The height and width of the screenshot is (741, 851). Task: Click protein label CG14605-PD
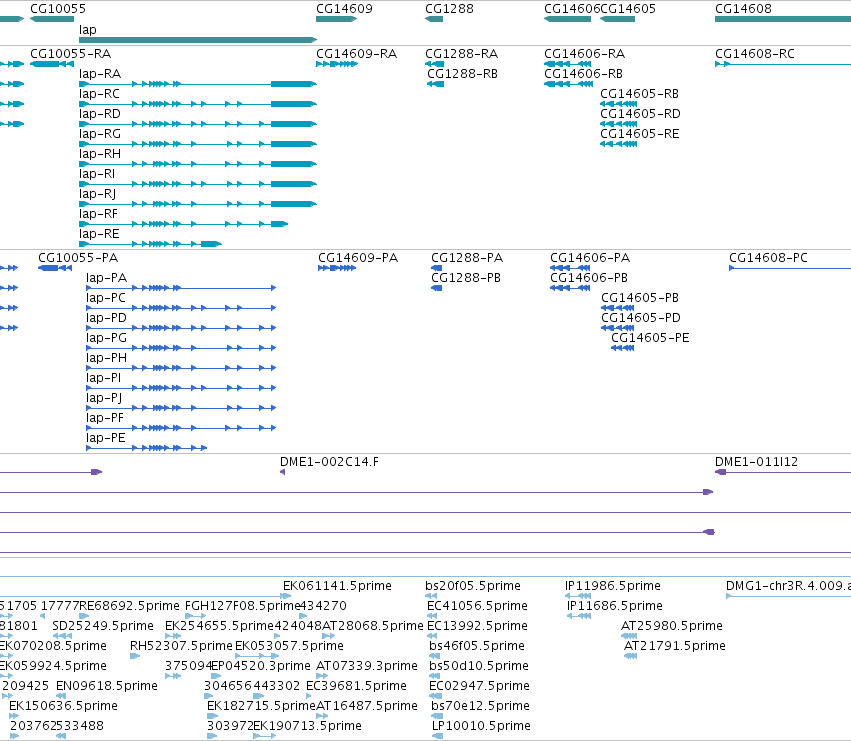tap(641, 318)
